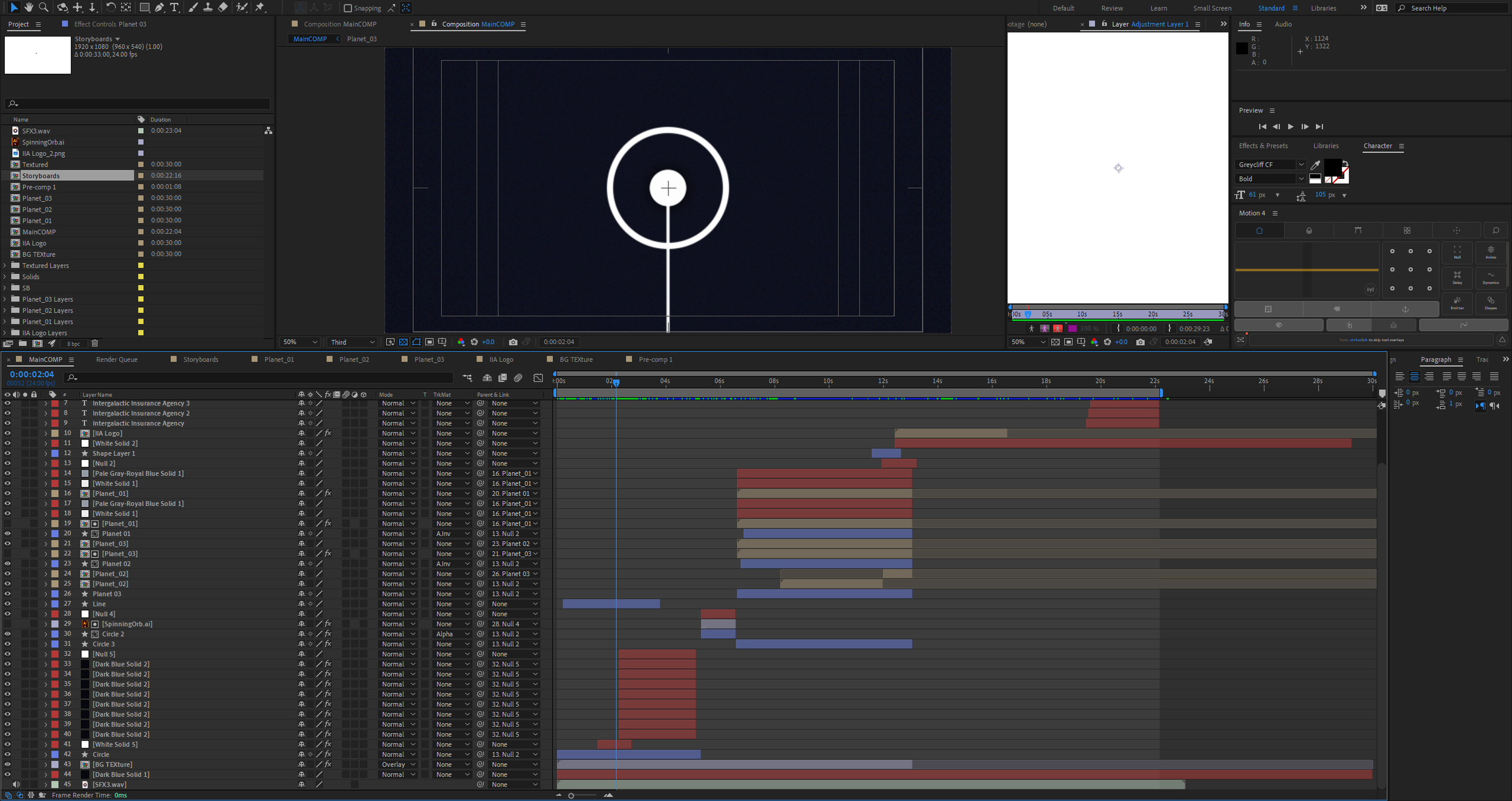Click the black fill color swatch in Character panel
The height and width of the screenshot is (801, 1512).
click(1332, 167)
